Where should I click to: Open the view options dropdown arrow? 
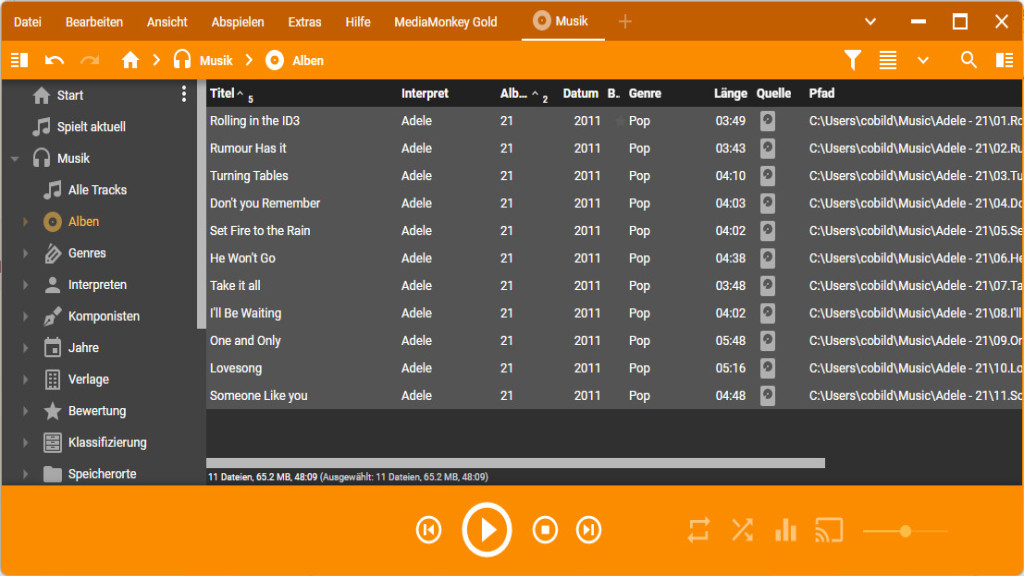[x=923, y=61]
